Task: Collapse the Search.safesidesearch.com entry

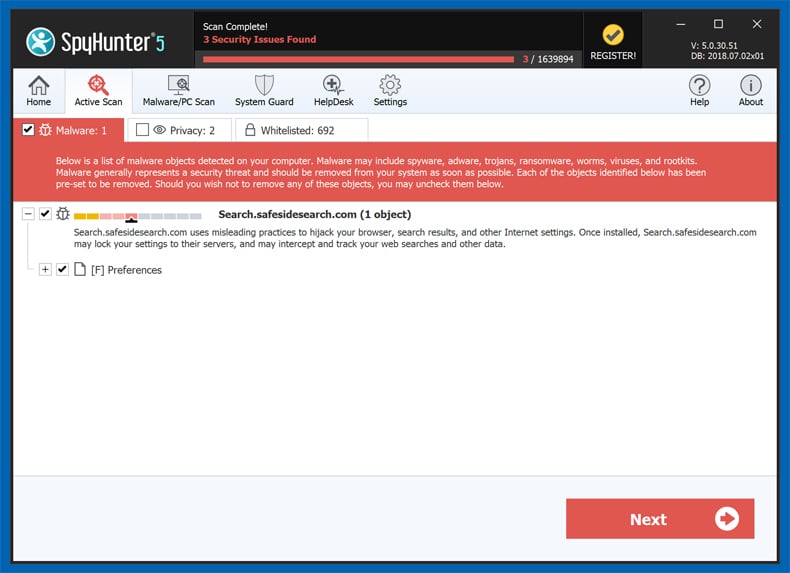Action: pos(28,214)
